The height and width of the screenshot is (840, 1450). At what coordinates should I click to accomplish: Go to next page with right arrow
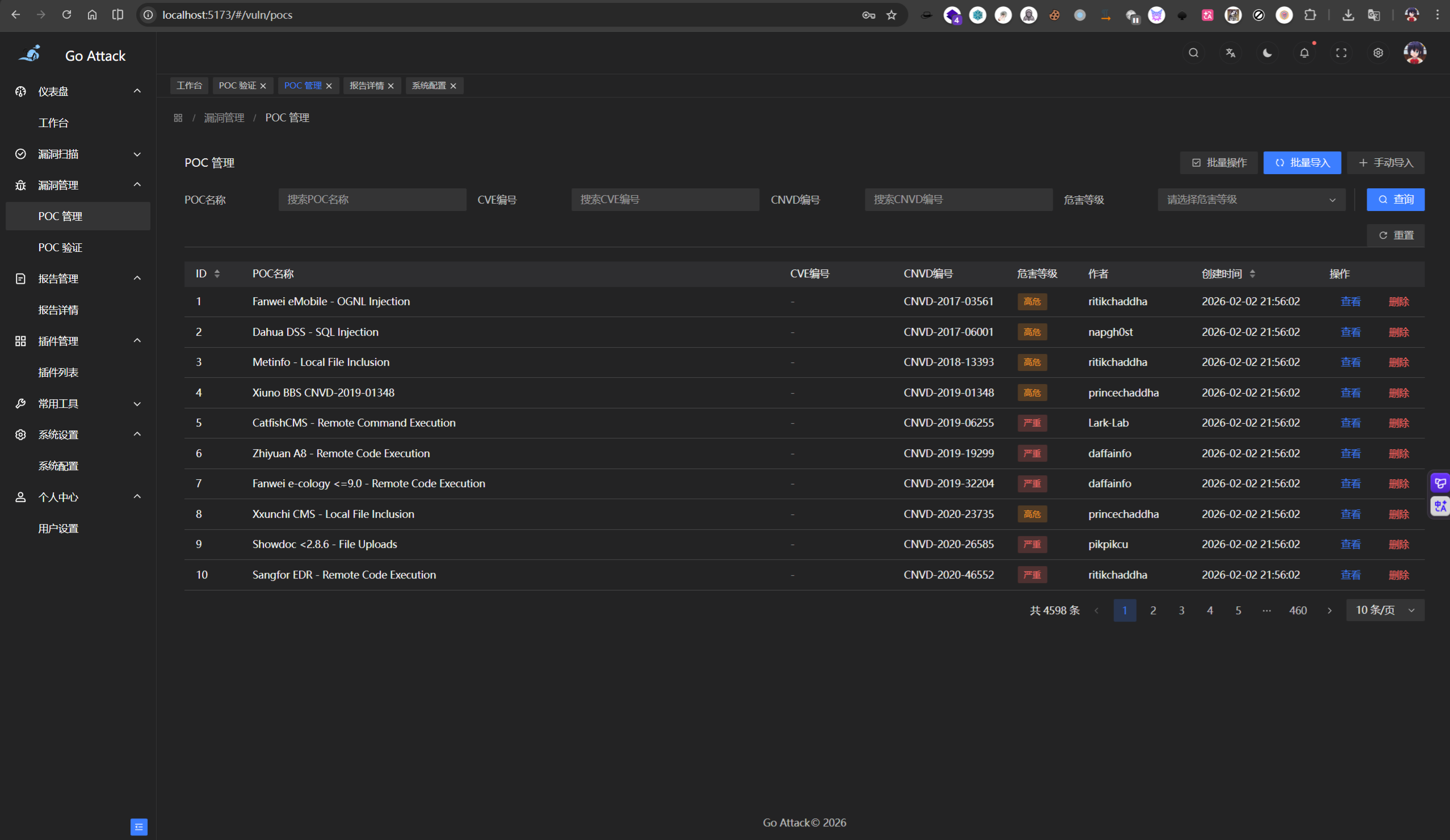(x=1329, y=610)
